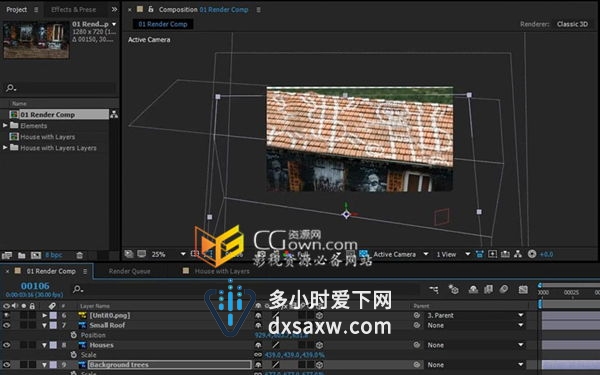Click the 01 Render Comp project thumbnail
The image size is (600, 375).
pyautogui.click(x=36, y=40)
